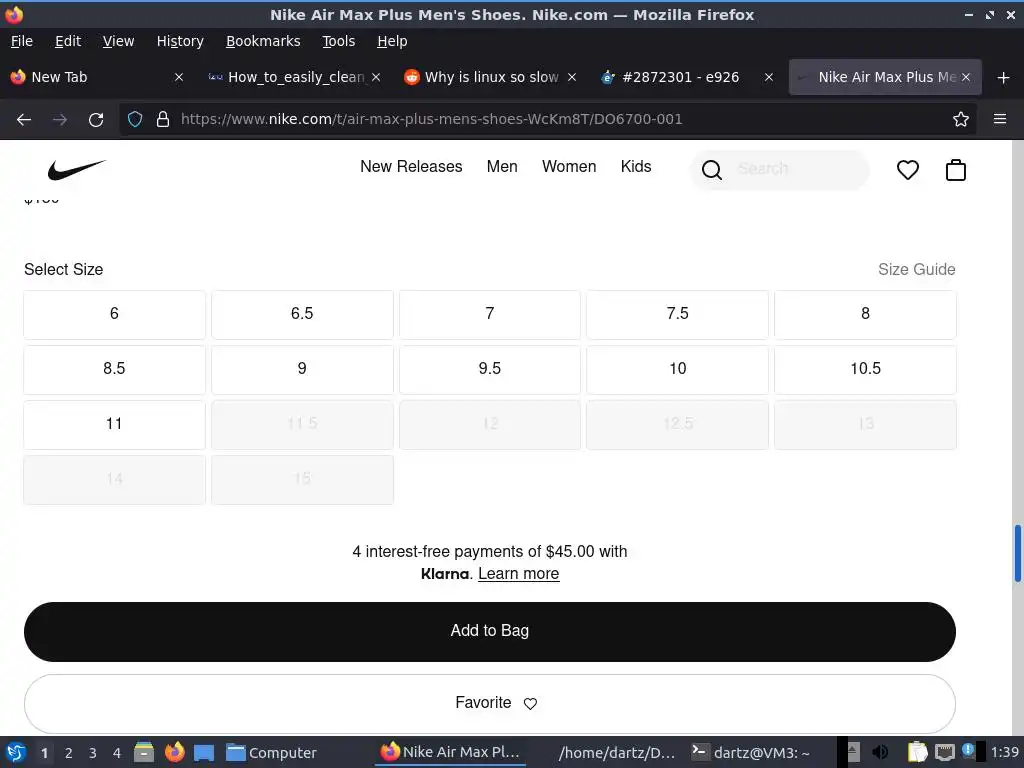The height and width of the screenshot is (768, 1024).
Task: Choose shoe size 11
Action: coord(114,424)
